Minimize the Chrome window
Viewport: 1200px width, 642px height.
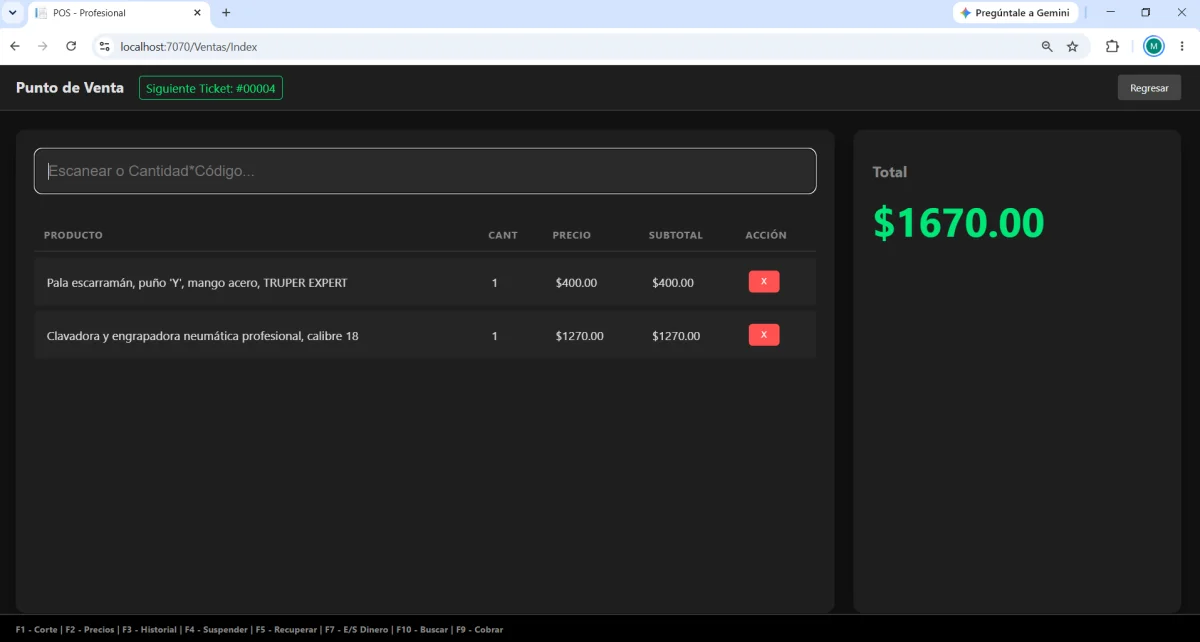[x=1110, y=13]
